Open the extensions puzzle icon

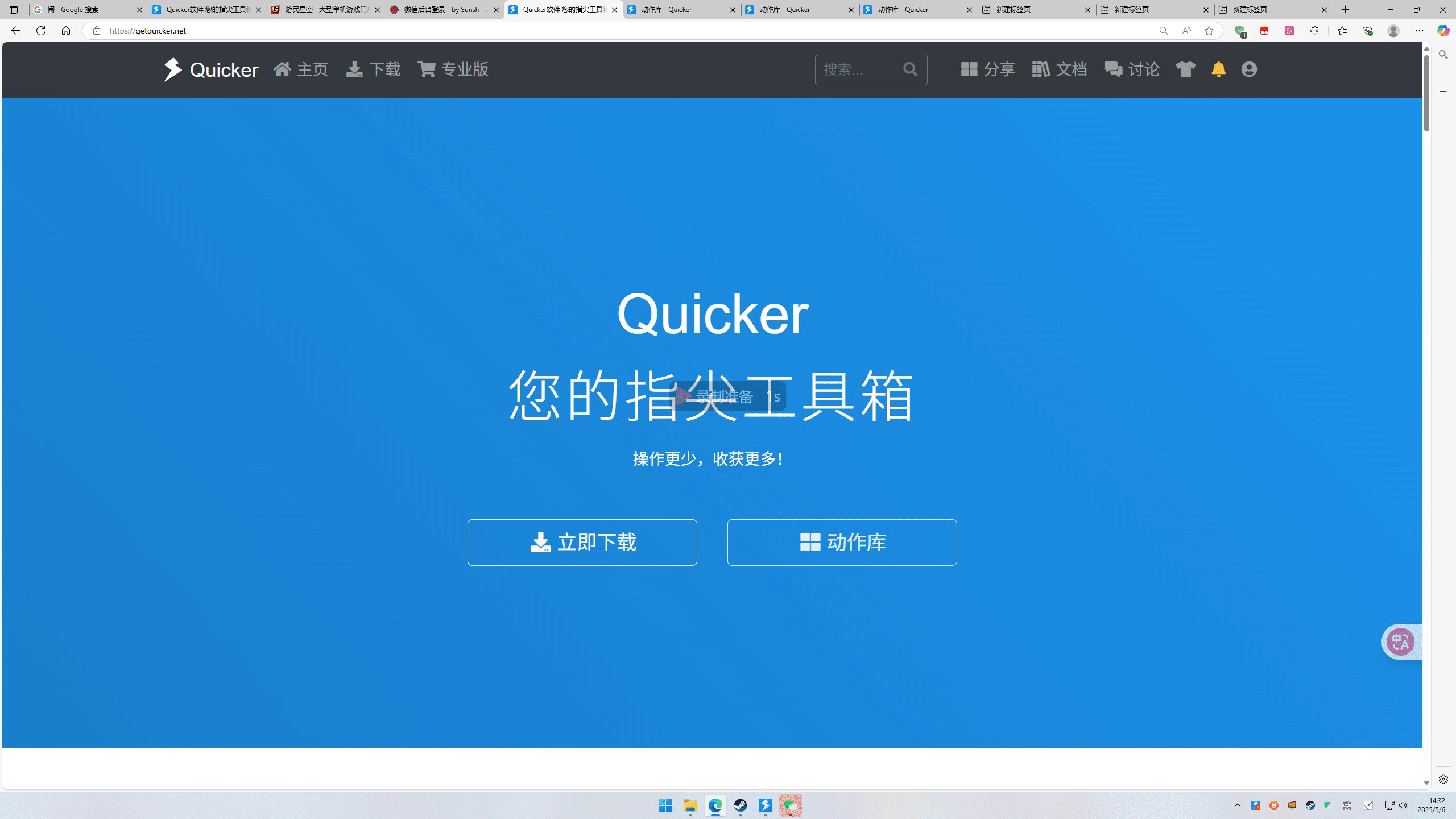pyautogui.click(x=1314, y=31)
